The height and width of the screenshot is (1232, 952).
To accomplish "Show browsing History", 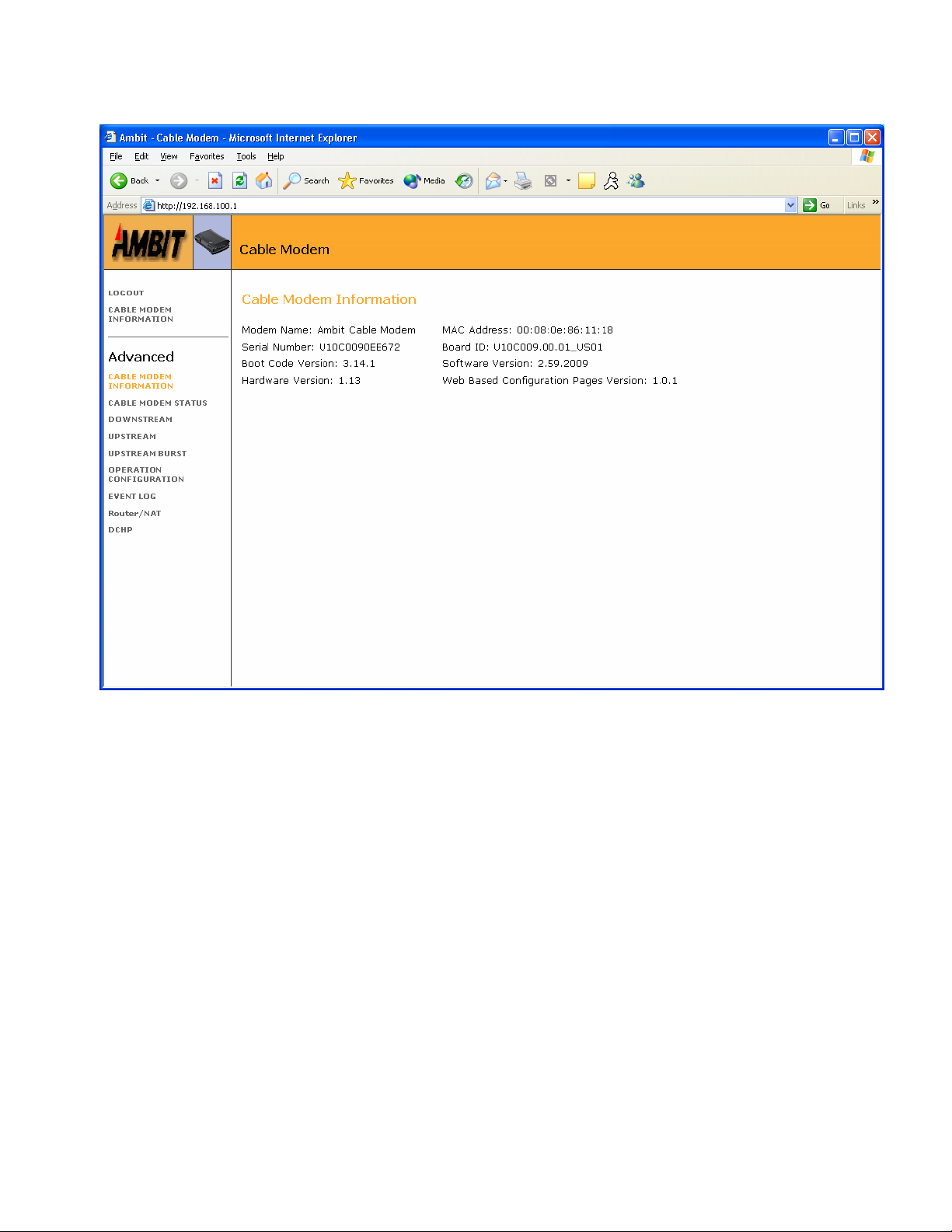I will tap(464, 181).
